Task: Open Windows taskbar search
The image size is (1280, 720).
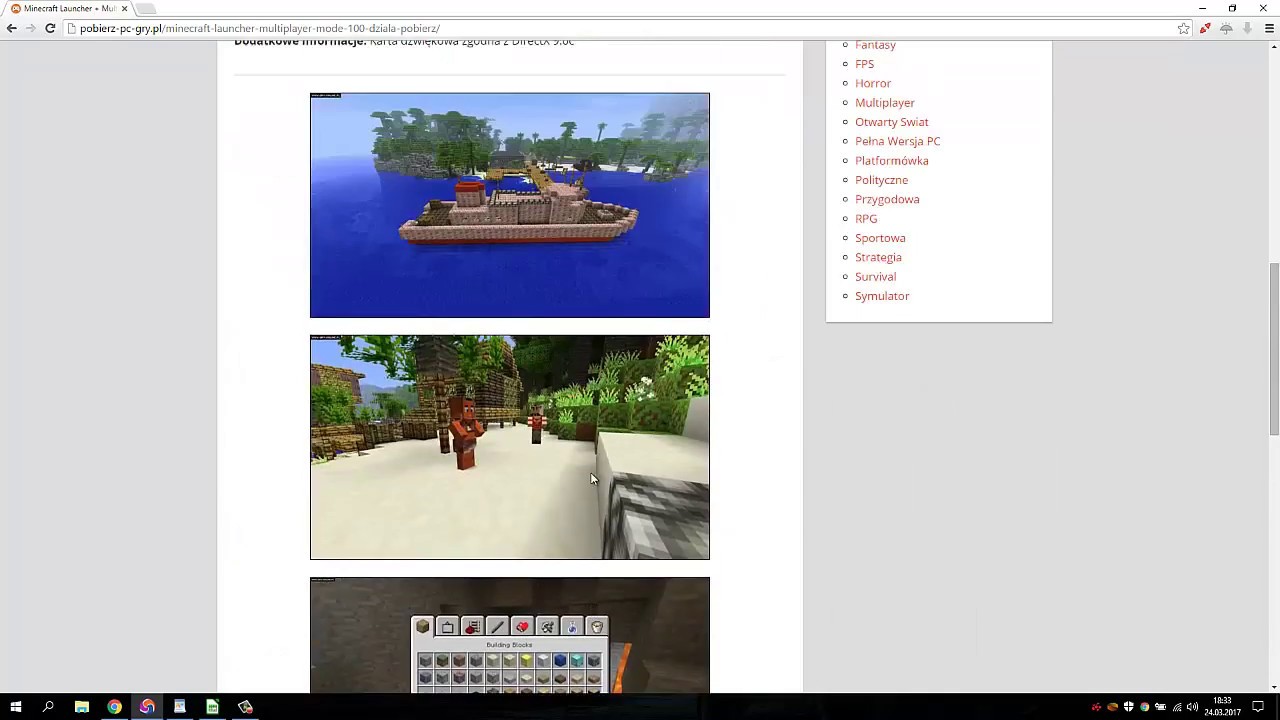Action: tap(48, 707)
